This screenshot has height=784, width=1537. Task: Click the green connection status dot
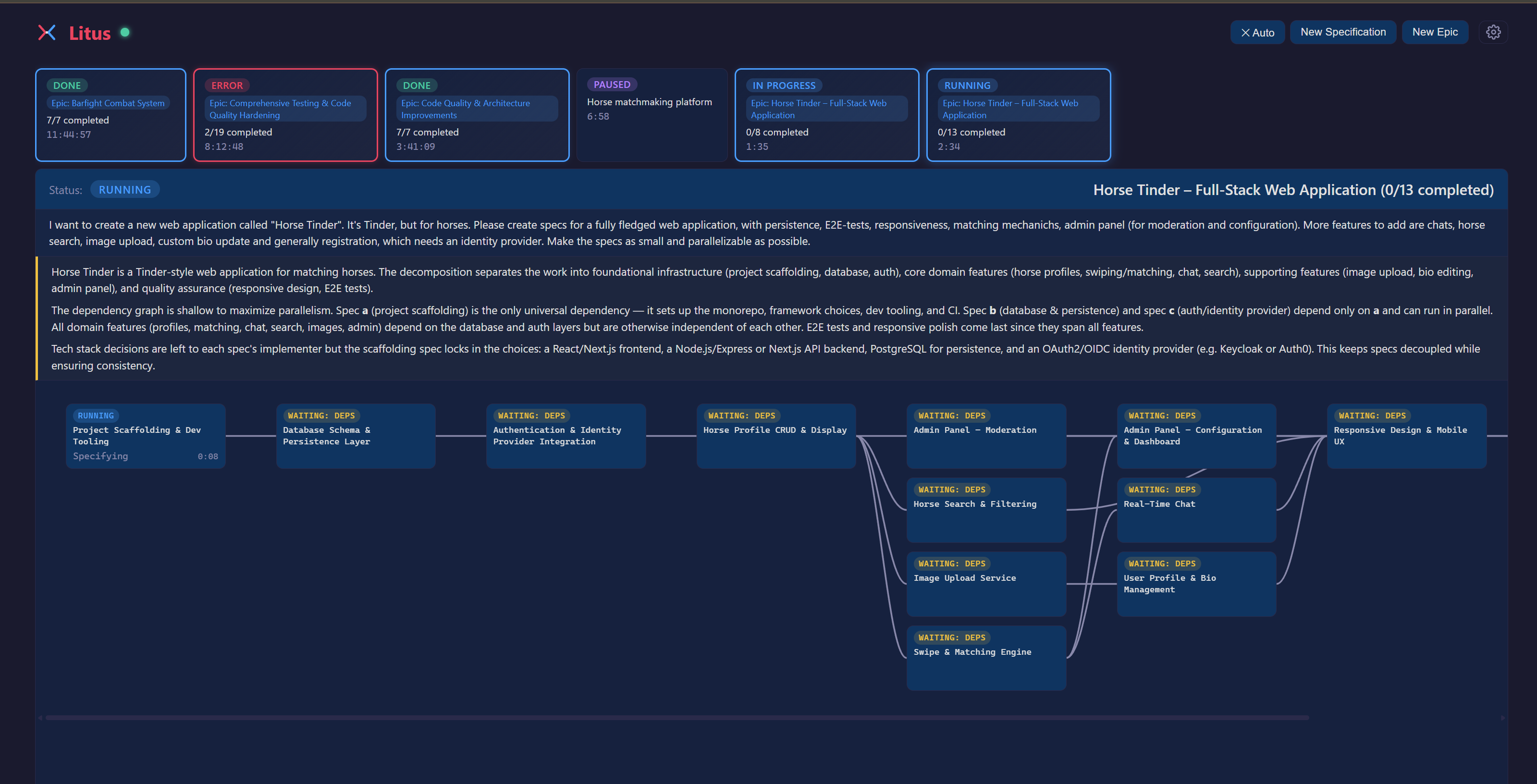click(x=125, y=32)
